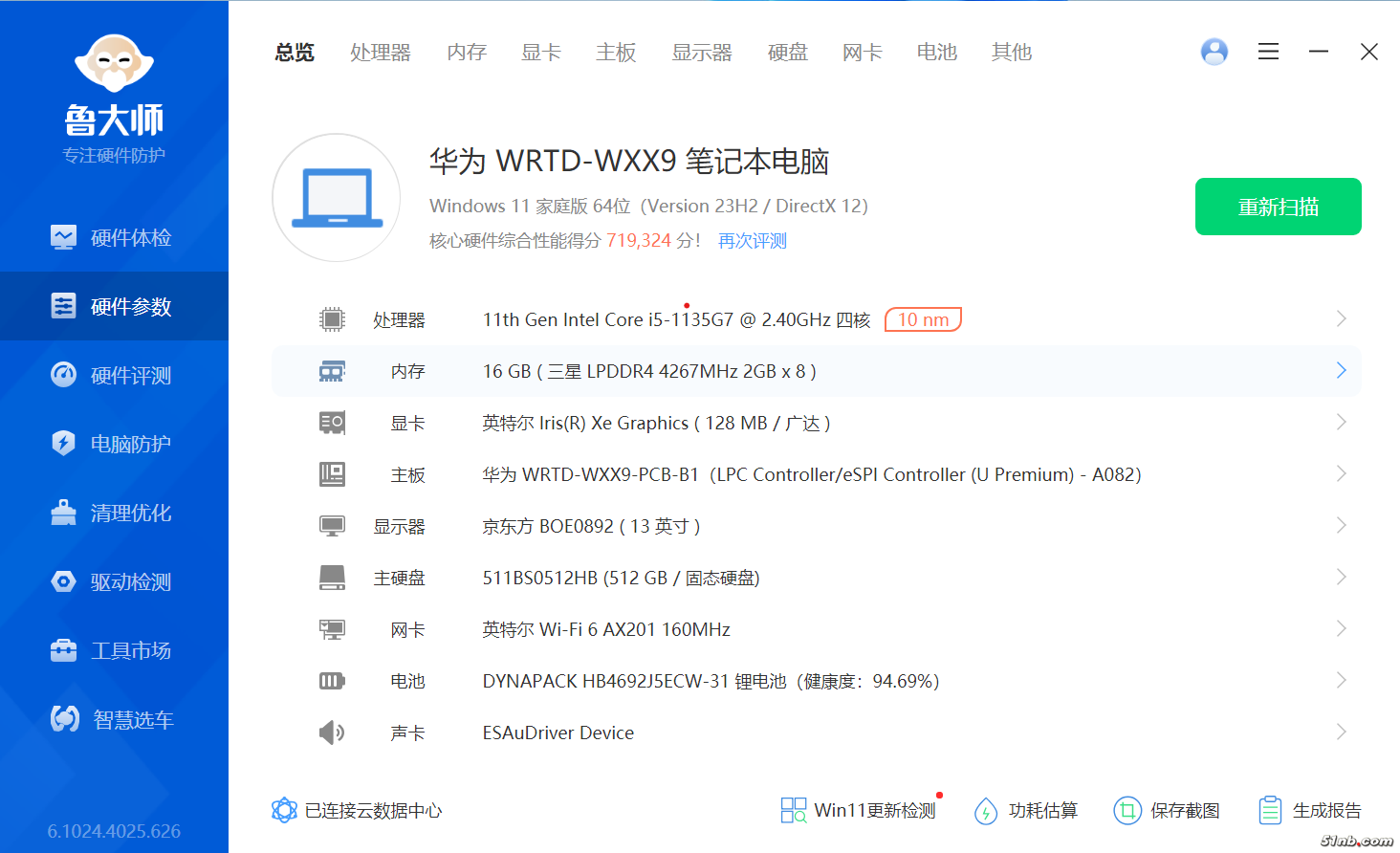Screen dimensions: 1400x853
Task: Switch to the 硬盘 tab
Action: point(787,53)
